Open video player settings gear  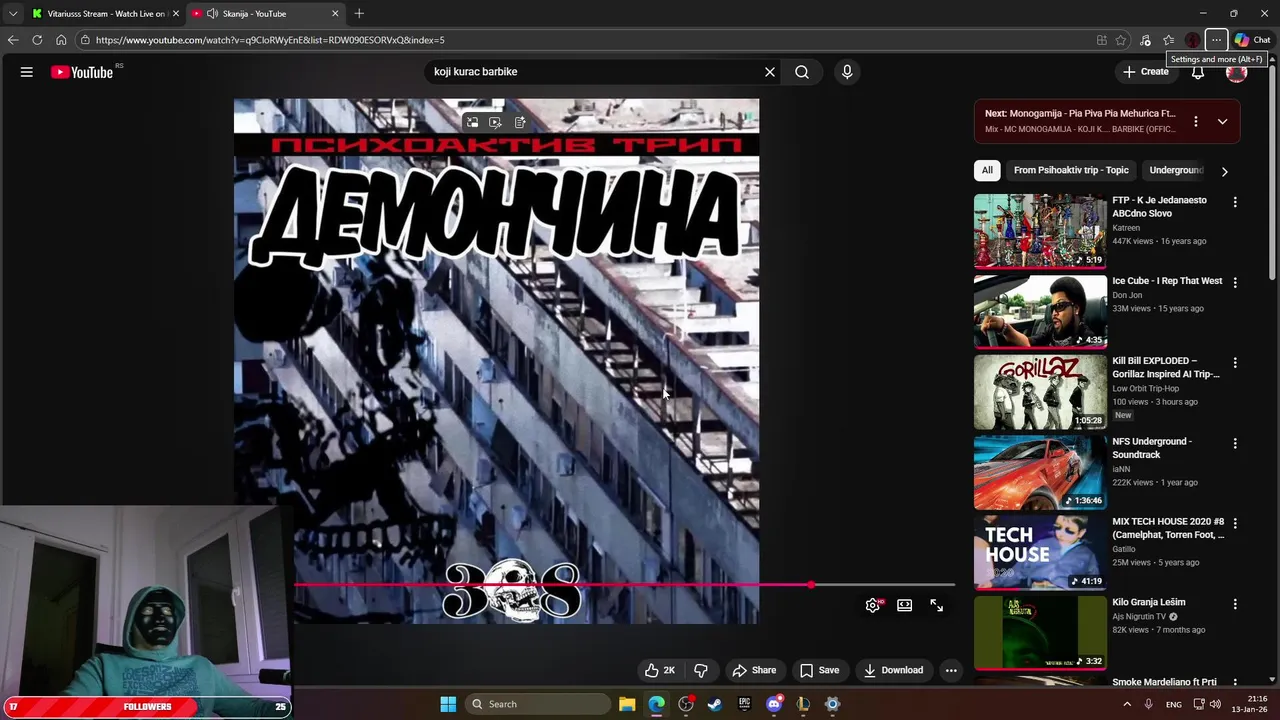click(873, 605)
